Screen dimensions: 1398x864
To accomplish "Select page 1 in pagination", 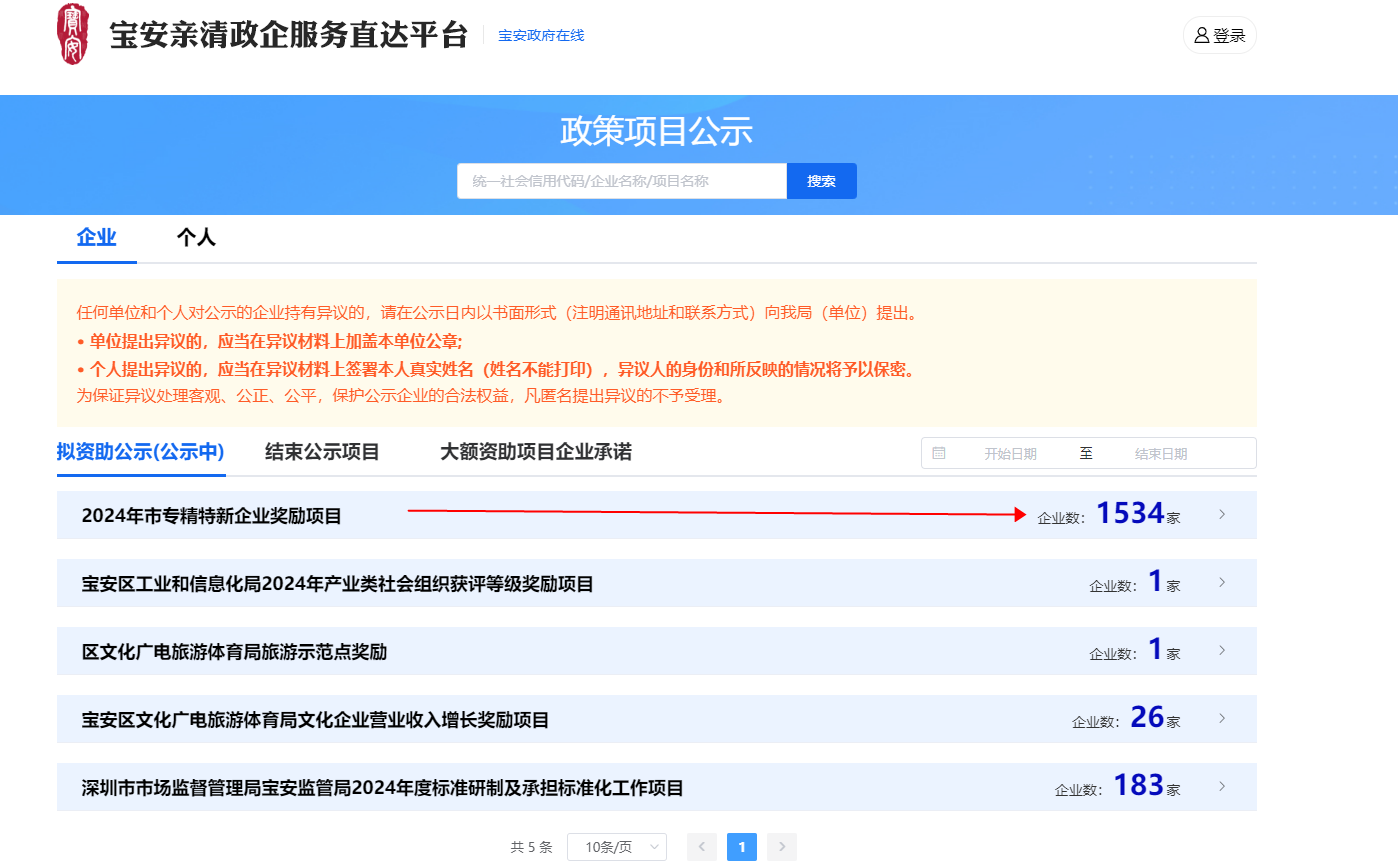I will pyautogui.click(x=742, y=847).
